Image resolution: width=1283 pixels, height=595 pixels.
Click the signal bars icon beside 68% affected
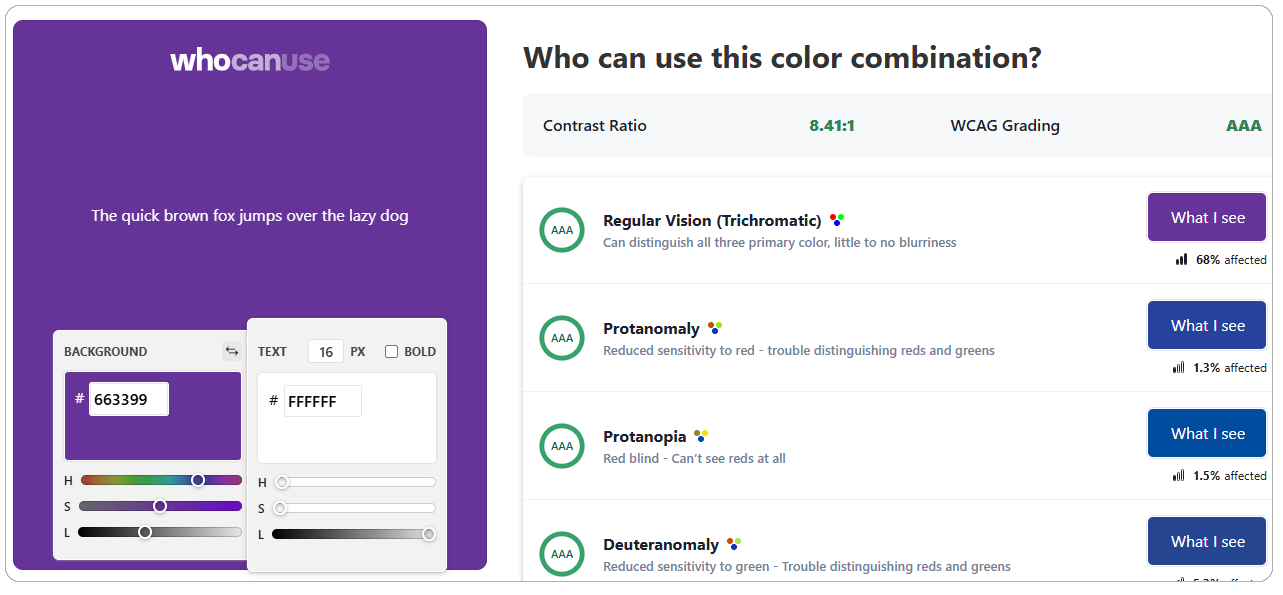(x=1182, y=260)
